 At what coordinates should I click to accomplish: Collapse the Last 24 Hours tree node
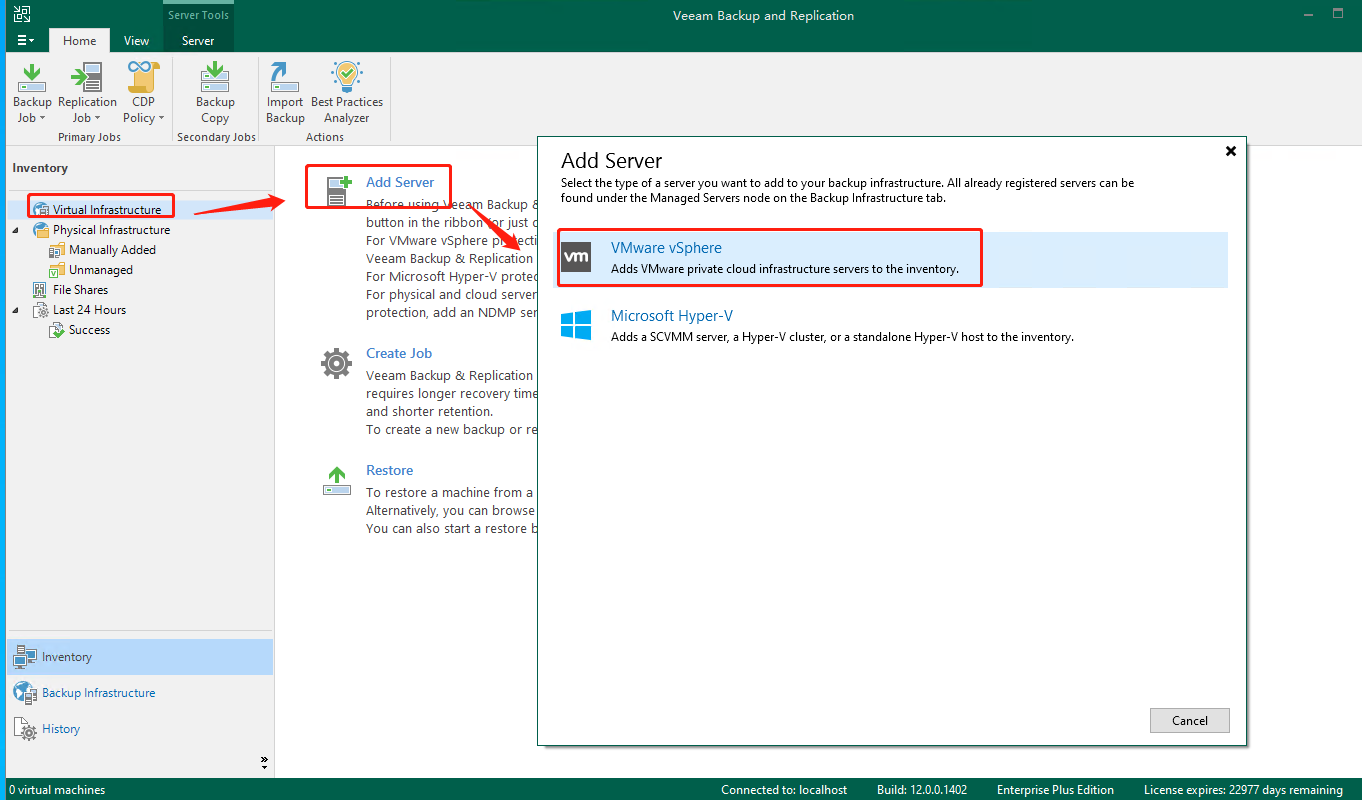tap(15, 310)
